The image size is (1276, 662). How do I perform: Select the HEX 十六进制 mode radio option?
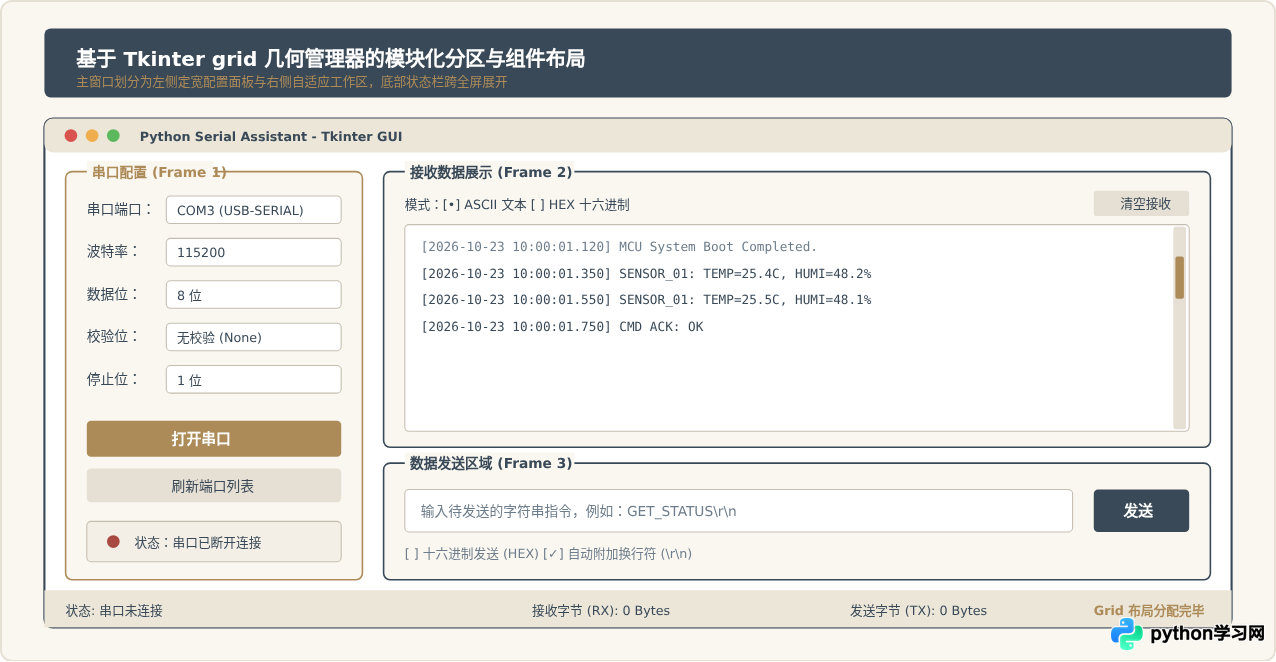(x=580, y=205)
